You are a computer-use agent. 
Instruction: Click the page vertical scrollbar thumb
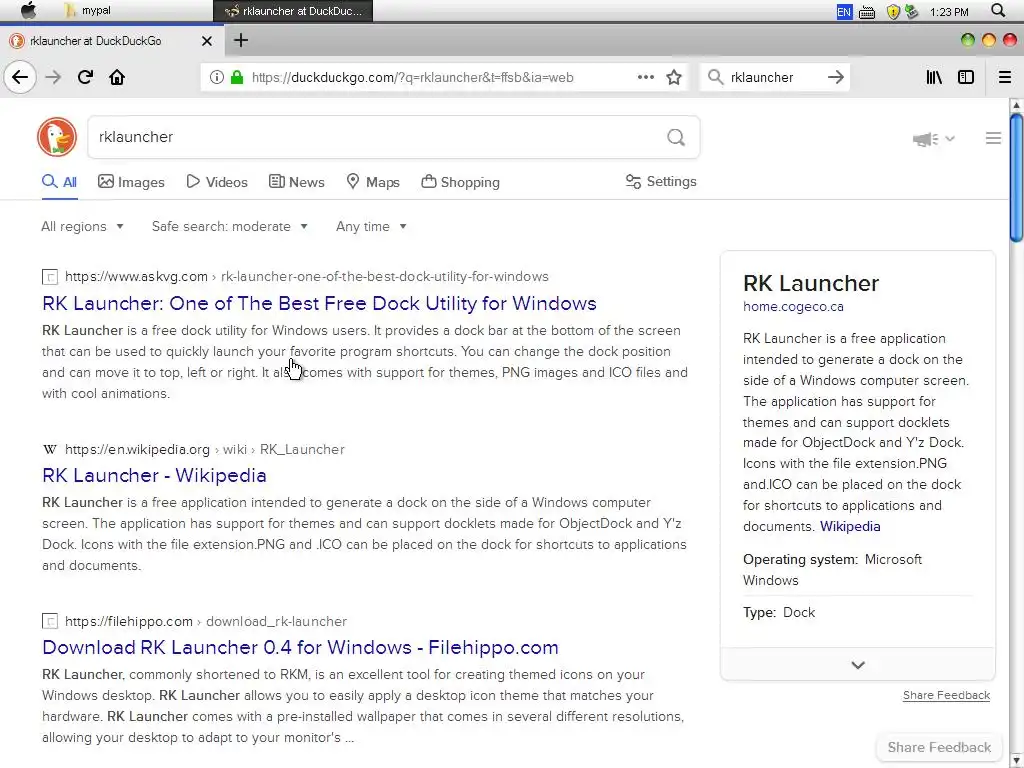(x=1016, y=178)
